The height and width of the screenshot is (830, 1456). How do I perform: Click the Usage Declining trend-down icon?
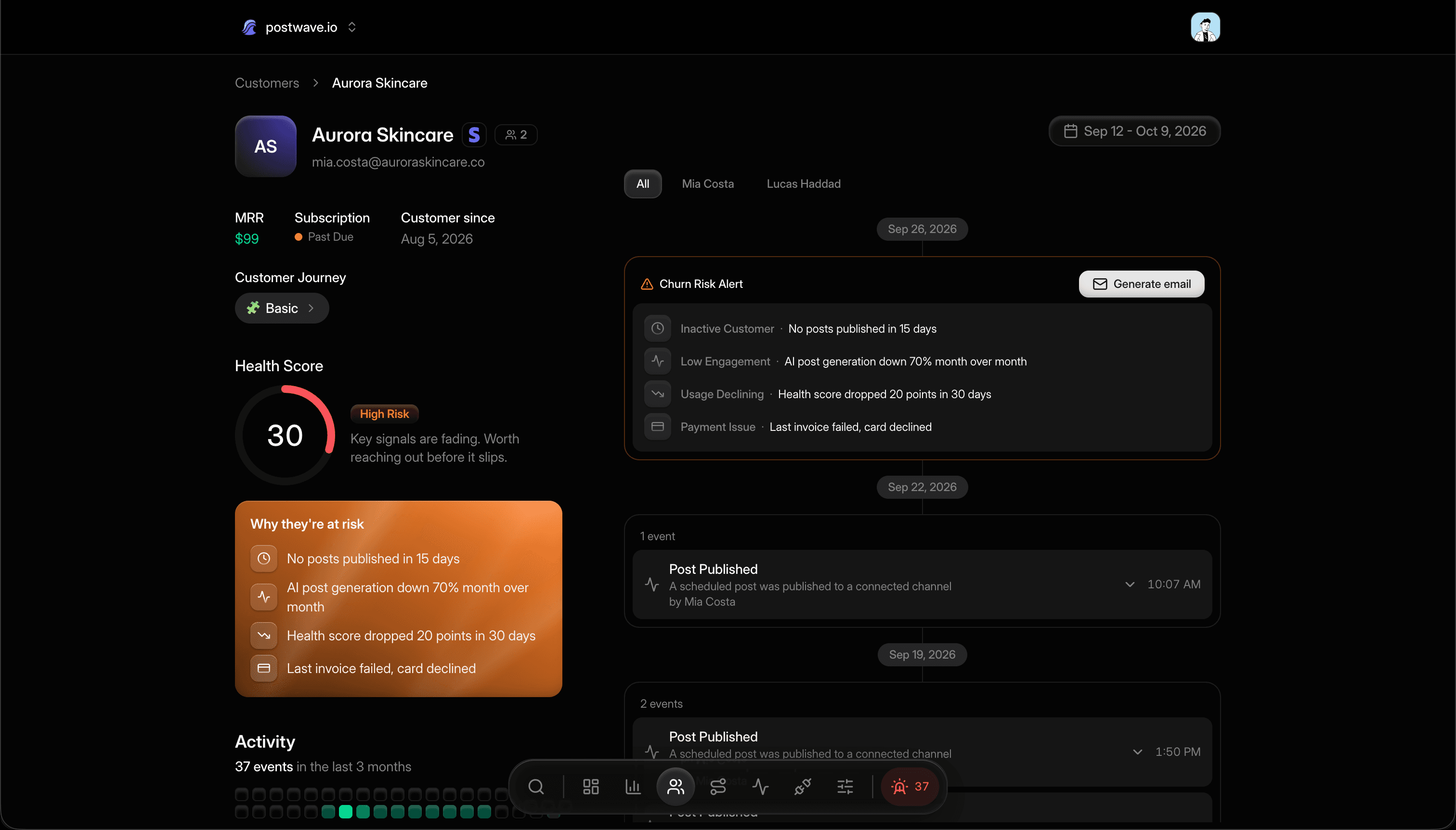(x=657, y=394)
